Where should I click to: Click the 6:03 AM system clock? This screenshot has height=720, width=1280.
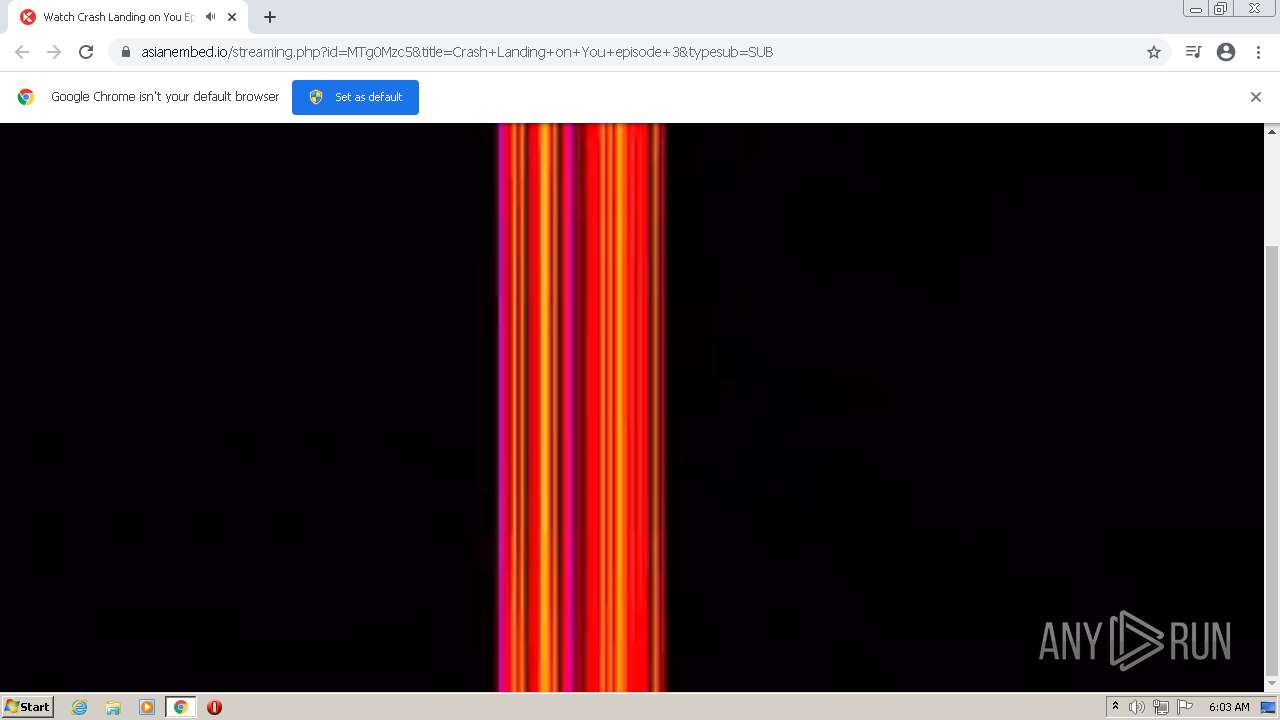1229,707
